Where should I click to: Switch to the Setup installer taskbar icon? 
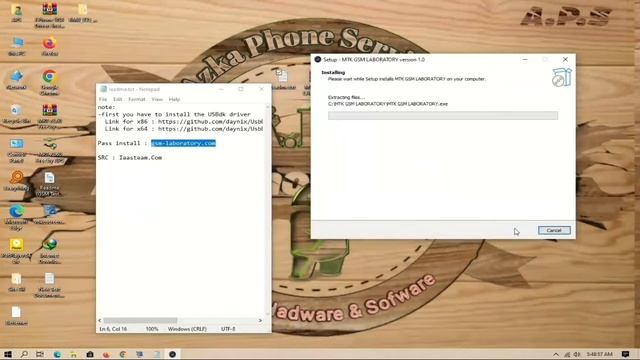(173, 354)
